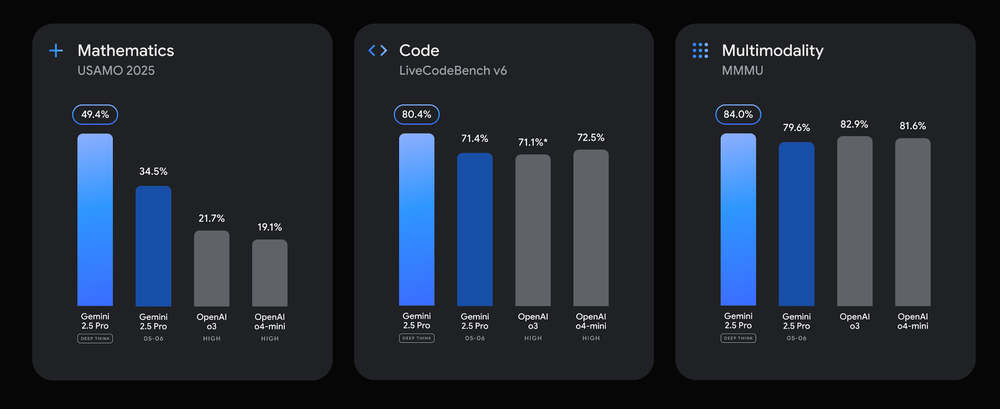
Task: Click the DEEP THINK tag under Mathematics chart
Action: click(x=95, y=338)
